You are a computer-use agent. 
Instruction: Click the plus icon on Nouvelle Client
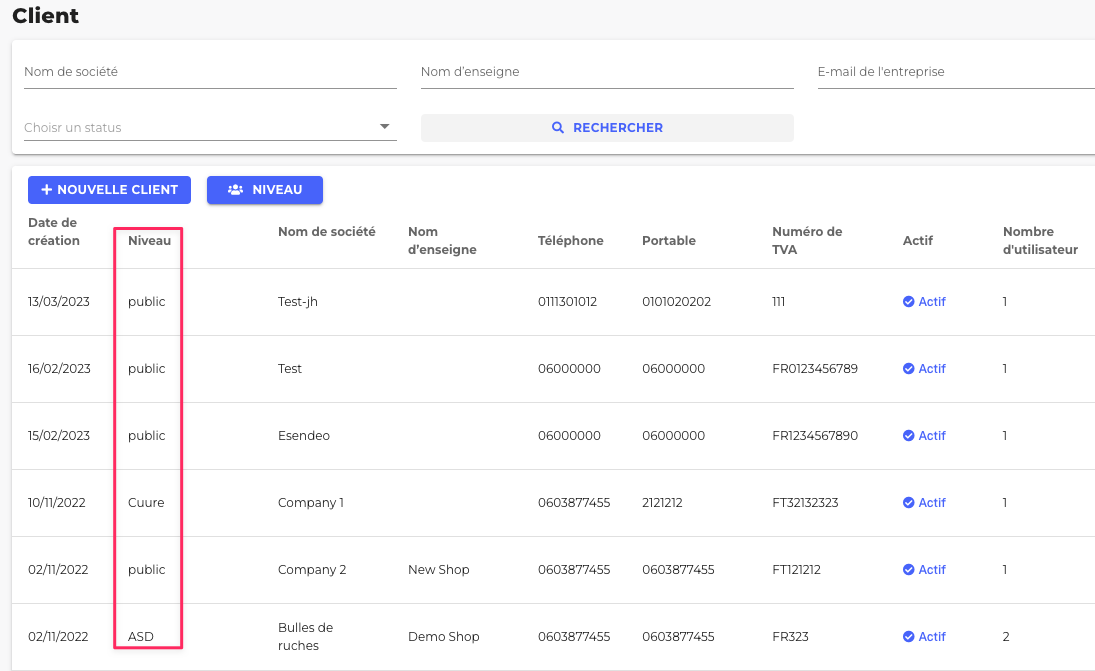click(x=44, y=190)
